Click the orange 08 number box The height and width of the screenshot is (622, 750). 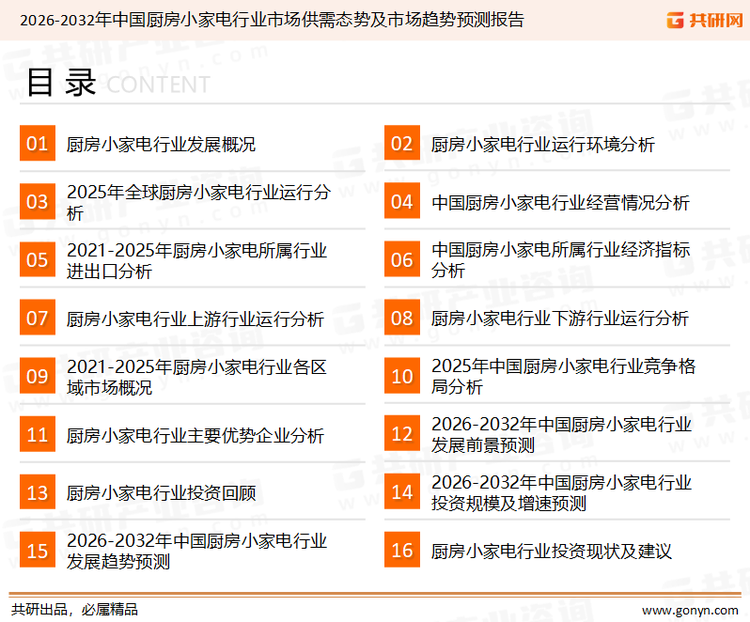pos(402,318)
